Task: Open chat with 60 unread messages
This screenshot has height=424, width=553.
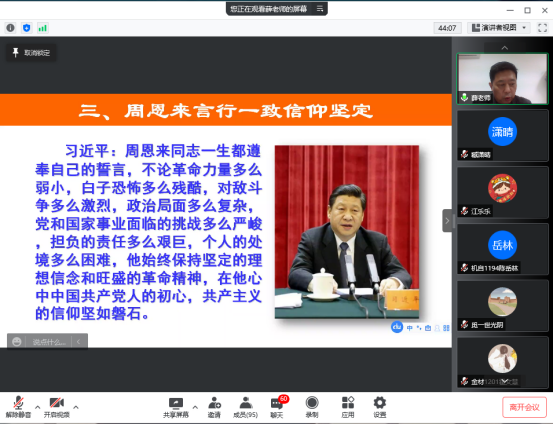Action: coord(277,407)
